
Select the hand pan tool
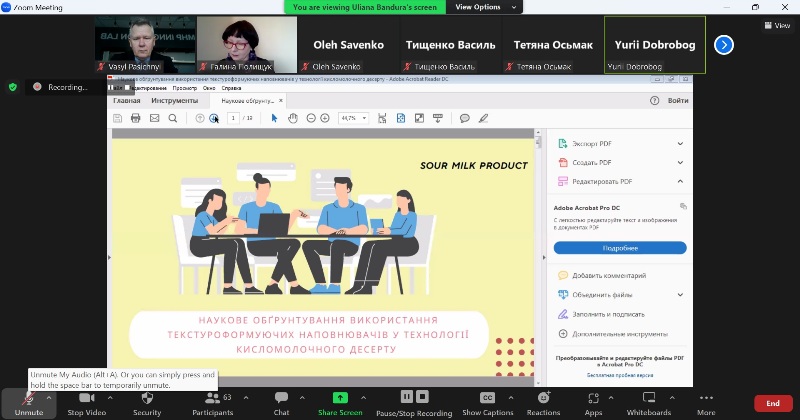coord(293,118)
